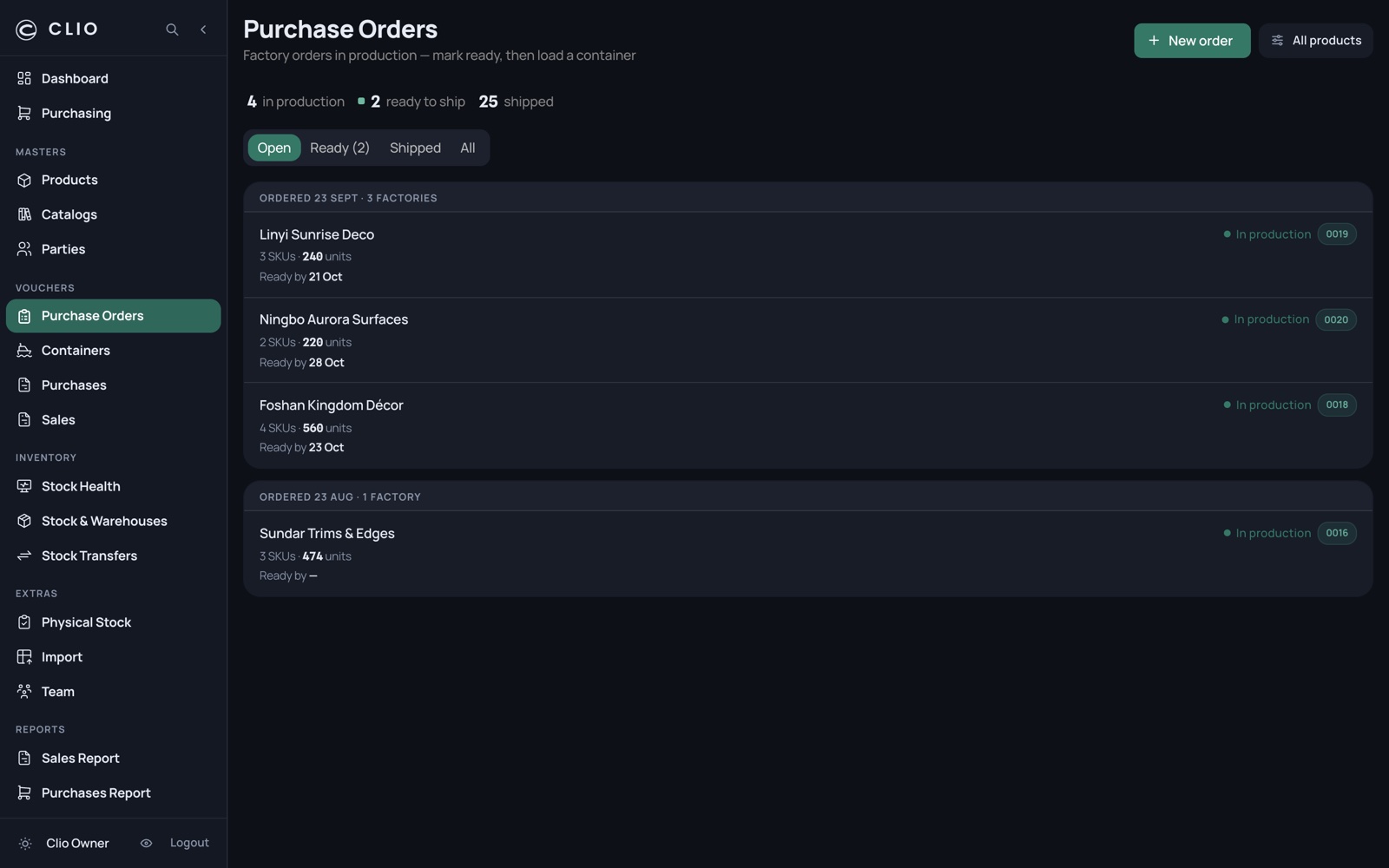Open the Purchasing cart icon
Screen dimensions: 1389x868
(x=24, y=114)
